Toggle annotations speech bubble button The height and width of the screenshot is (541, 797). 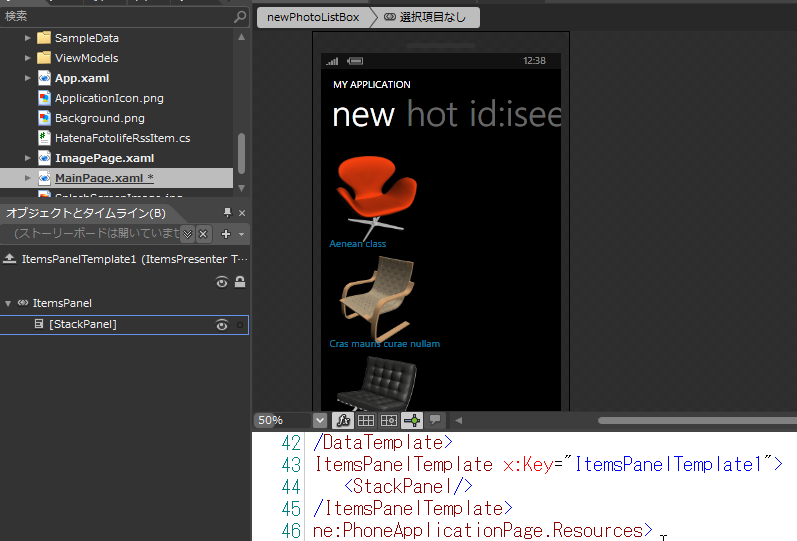[435, 419]
